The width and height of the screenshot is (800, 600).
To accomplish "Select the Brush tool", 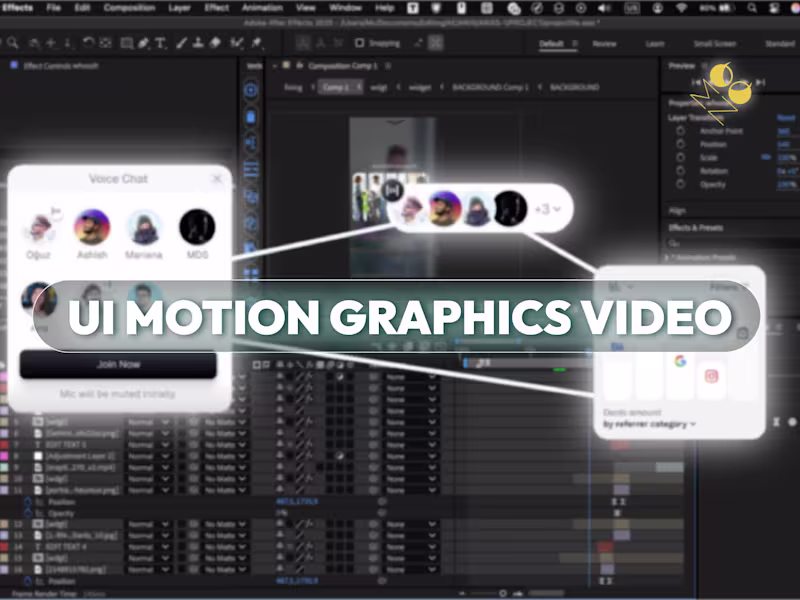I will coord(181,42).
